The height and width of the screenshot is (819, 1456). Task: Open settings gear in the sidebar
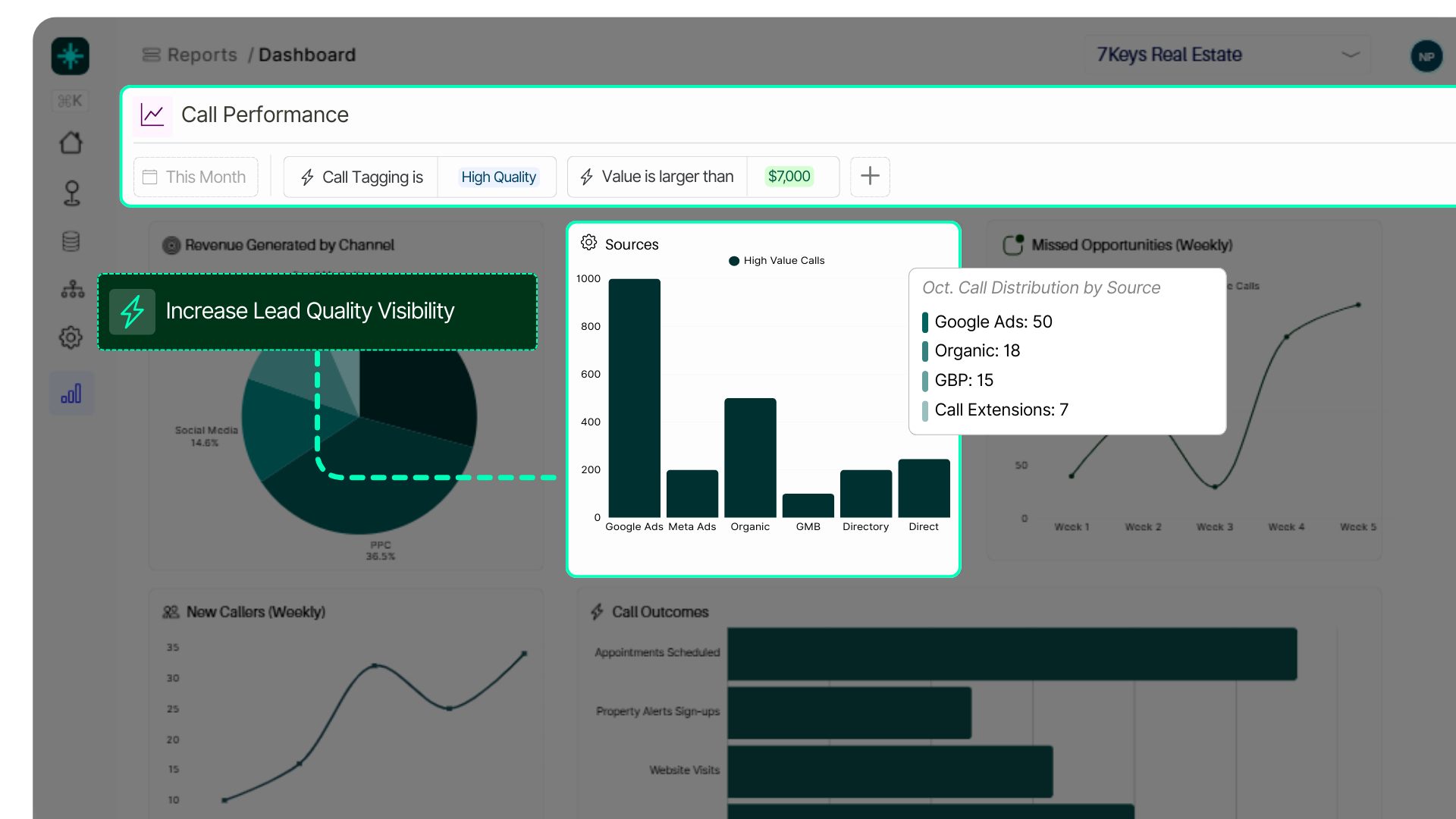[71, 337]
